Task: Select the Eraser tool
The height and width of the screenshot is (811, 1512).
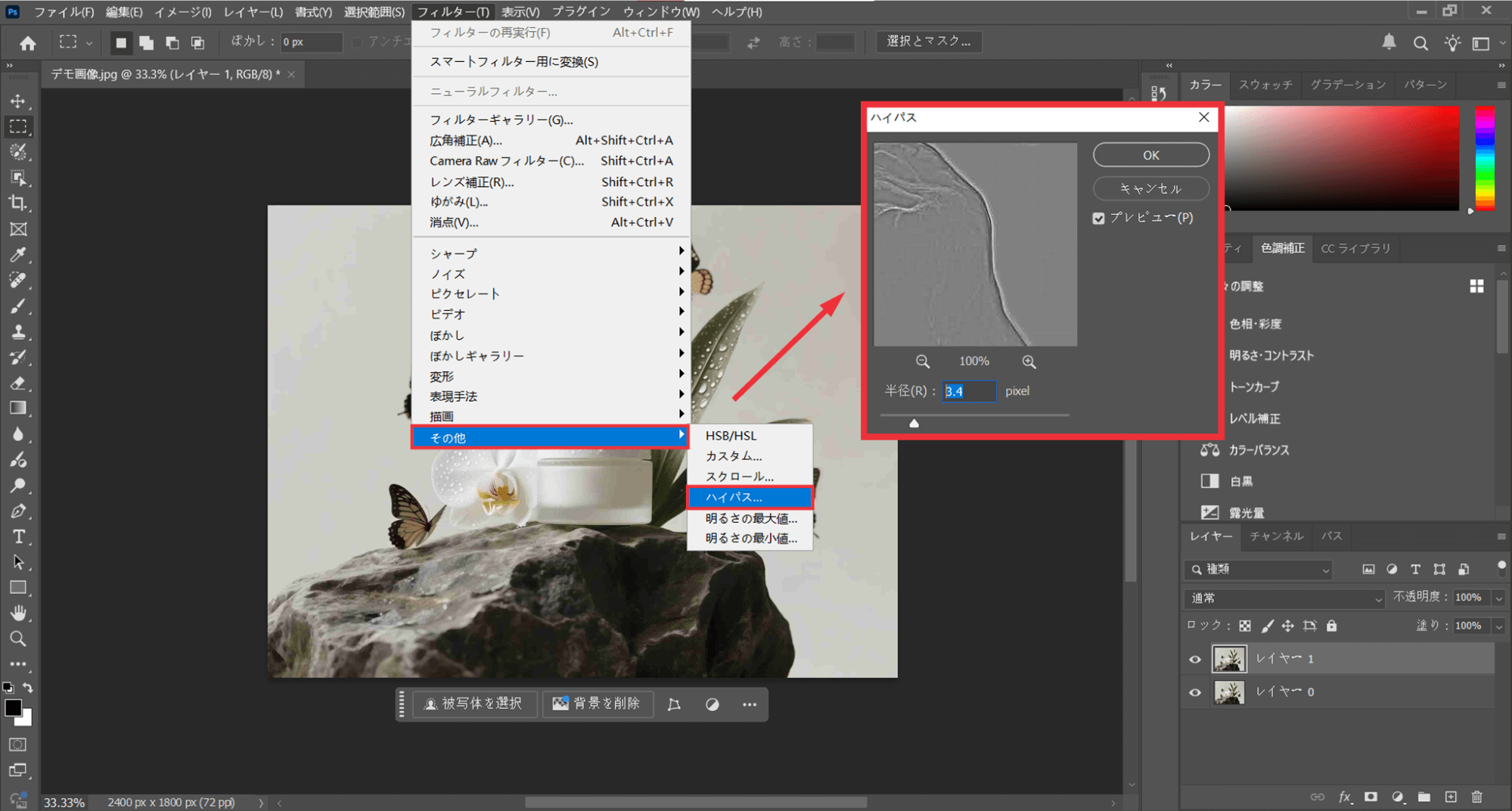Action: 18,383
